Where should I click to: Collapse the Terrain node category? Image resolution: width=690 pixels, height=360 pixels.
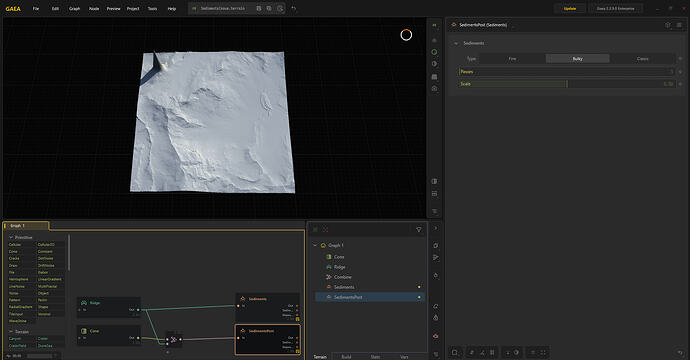tap(11, 331)
